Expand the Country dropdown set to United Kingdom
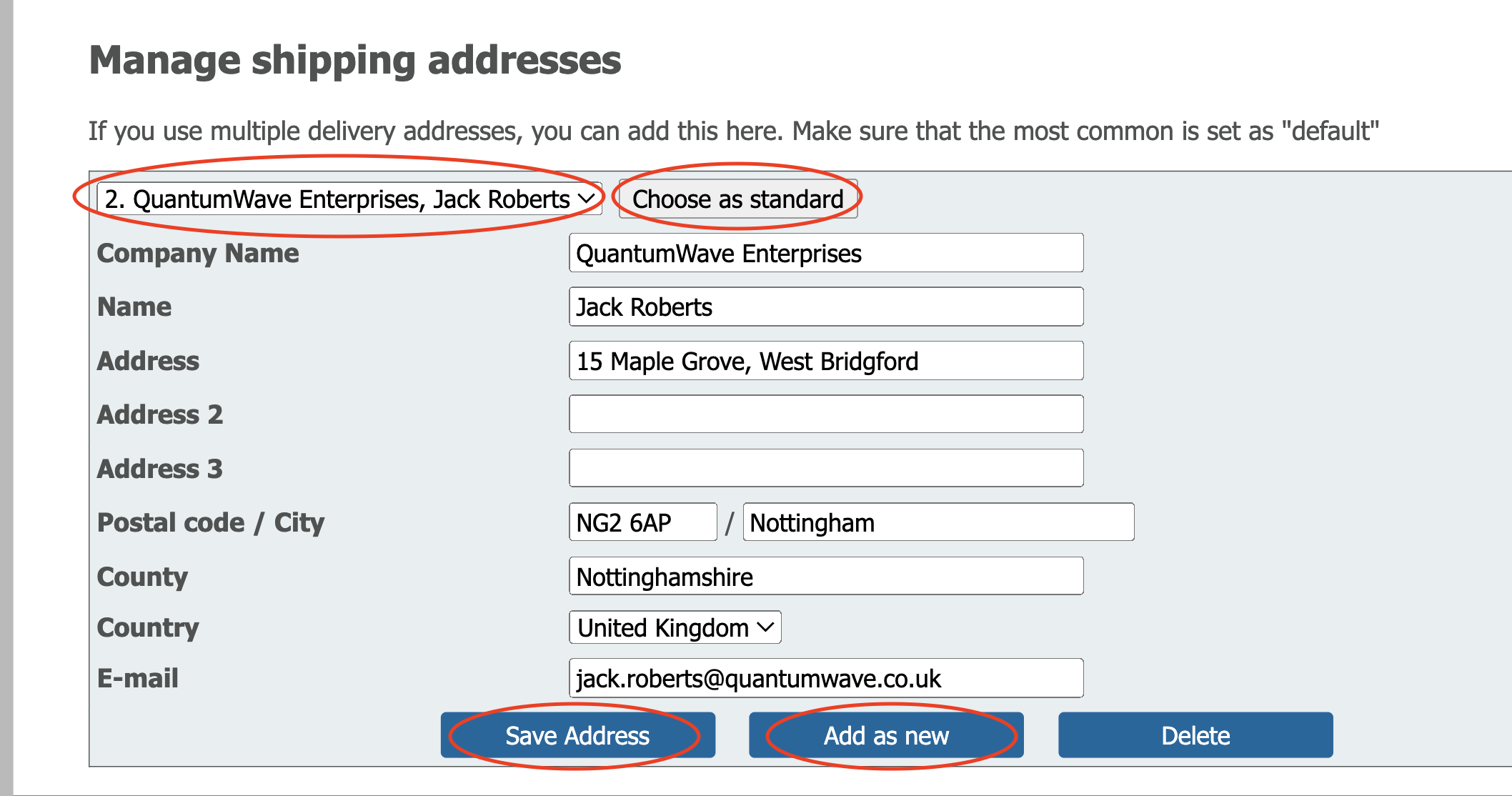This screenshot has height=796, width=1512. pyautogui.click(x=675, y=627)
